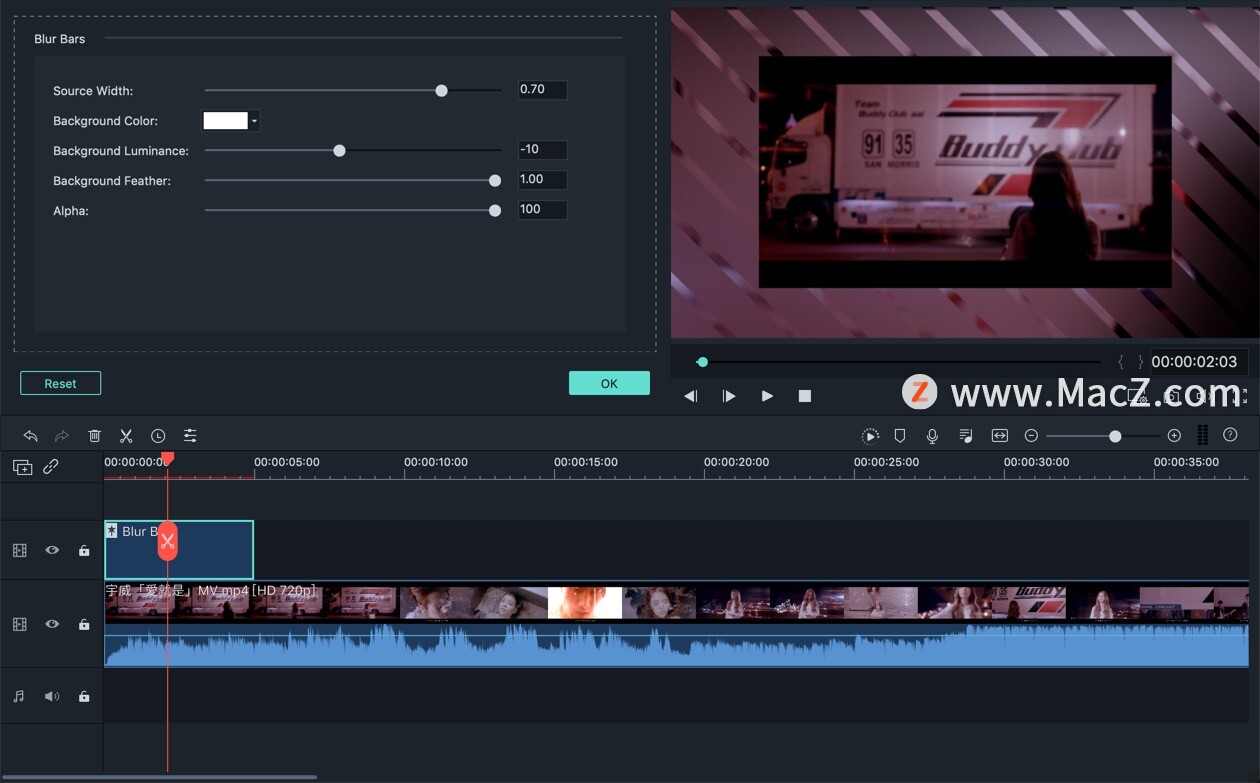Viewport: 1260px width, 783px height.
Task: Click the Zoom to Fit timeline icon
Action: 999,436
